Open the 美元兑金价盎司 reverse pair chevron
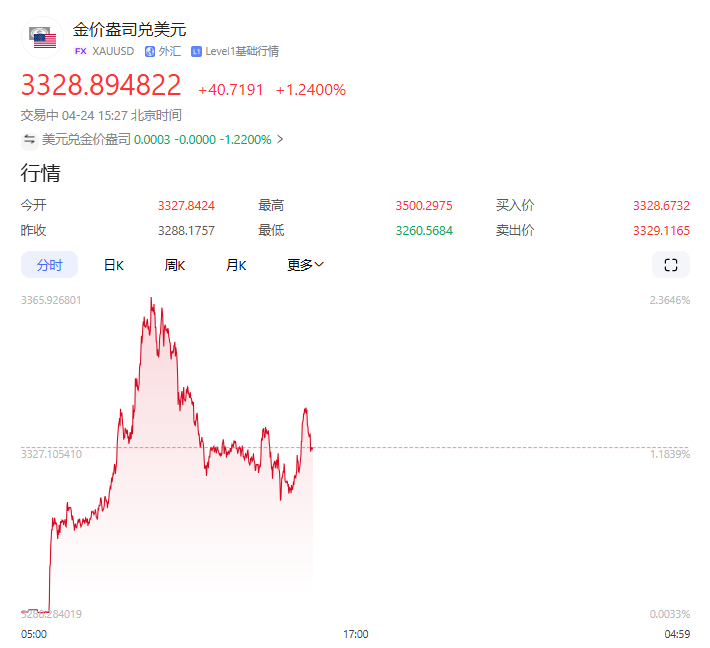This screenshot has height=648, width=710. tap(280, 139)
